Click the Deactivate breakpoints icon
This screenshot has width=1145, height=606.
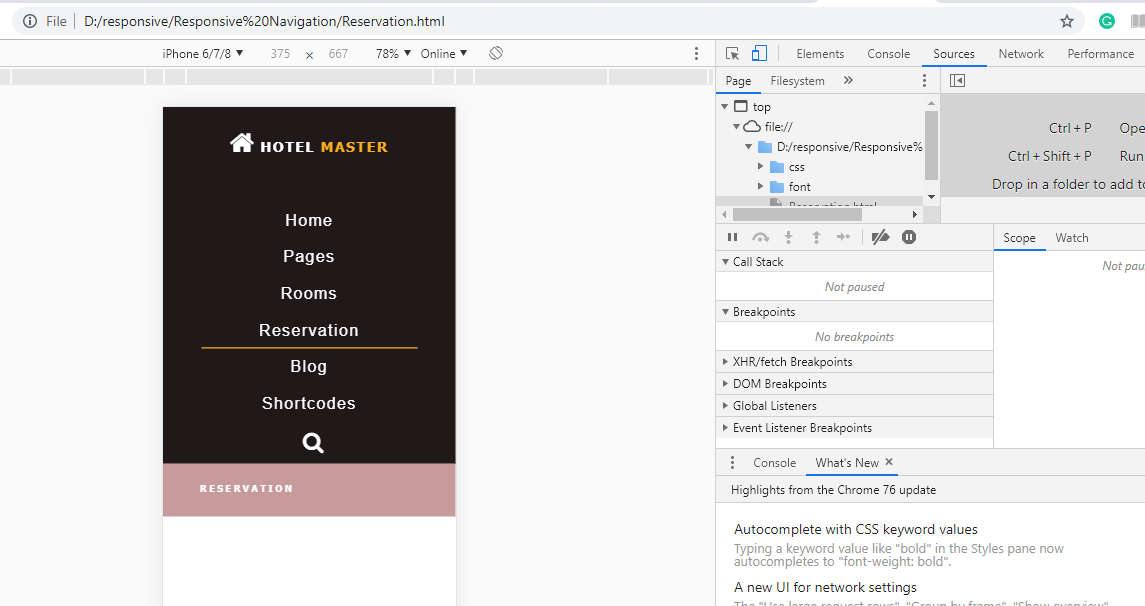pos(881,237)
